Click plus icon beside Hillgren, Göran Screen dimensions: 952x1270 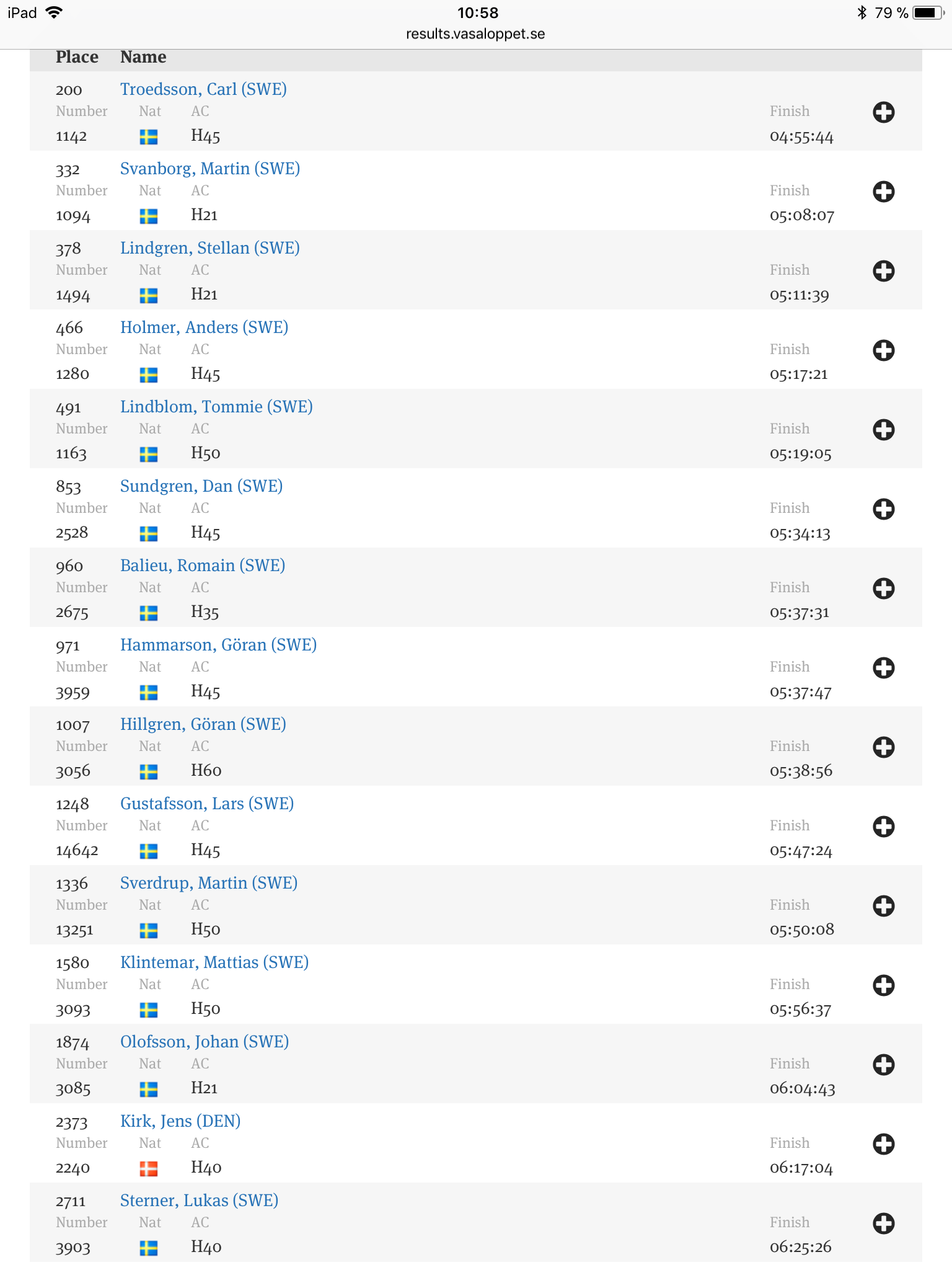click(883, 747)
